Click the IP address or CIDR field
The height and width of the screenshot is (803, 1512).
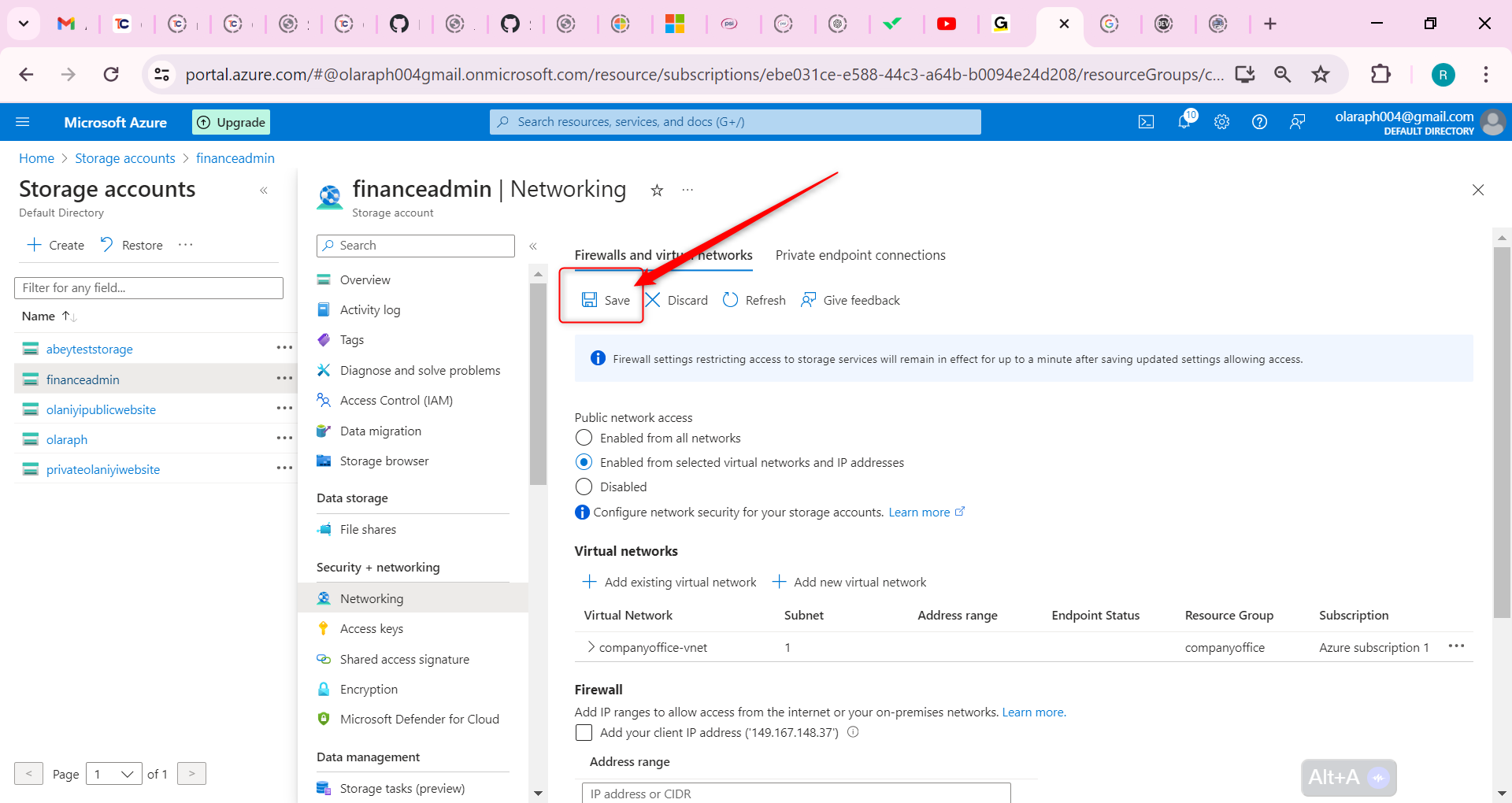pos(796,793)
